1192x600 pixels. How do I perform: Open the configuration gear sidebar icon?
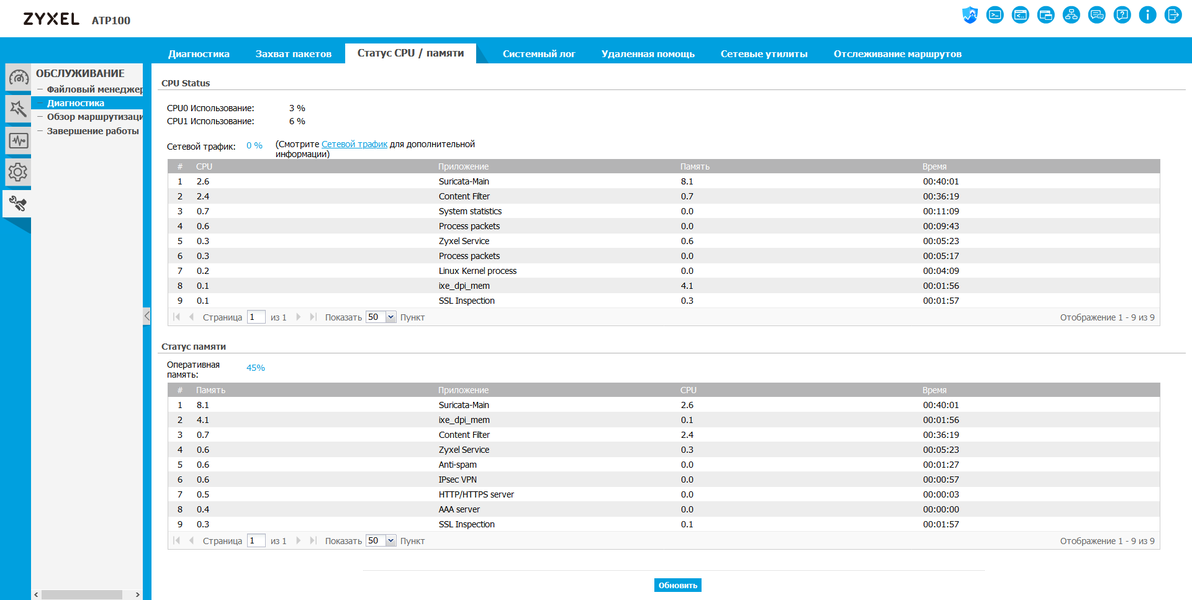pyautogui.click(x=17, y=172)
